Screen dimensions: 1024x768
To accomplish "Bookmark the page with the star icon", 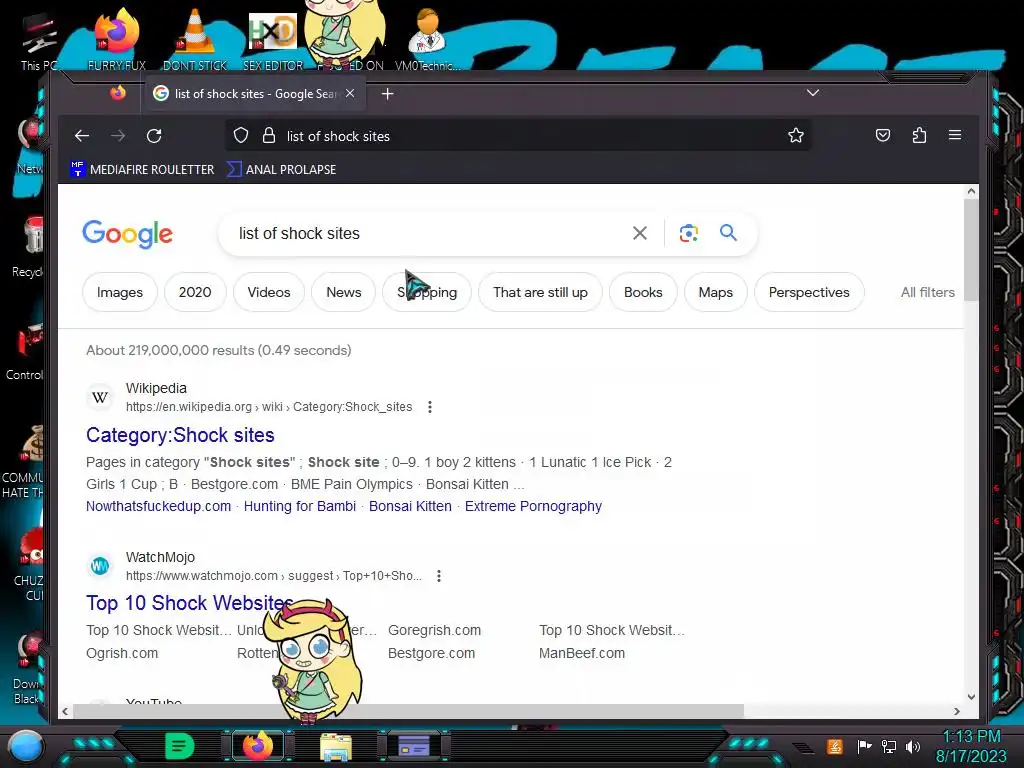I will 795,136.
